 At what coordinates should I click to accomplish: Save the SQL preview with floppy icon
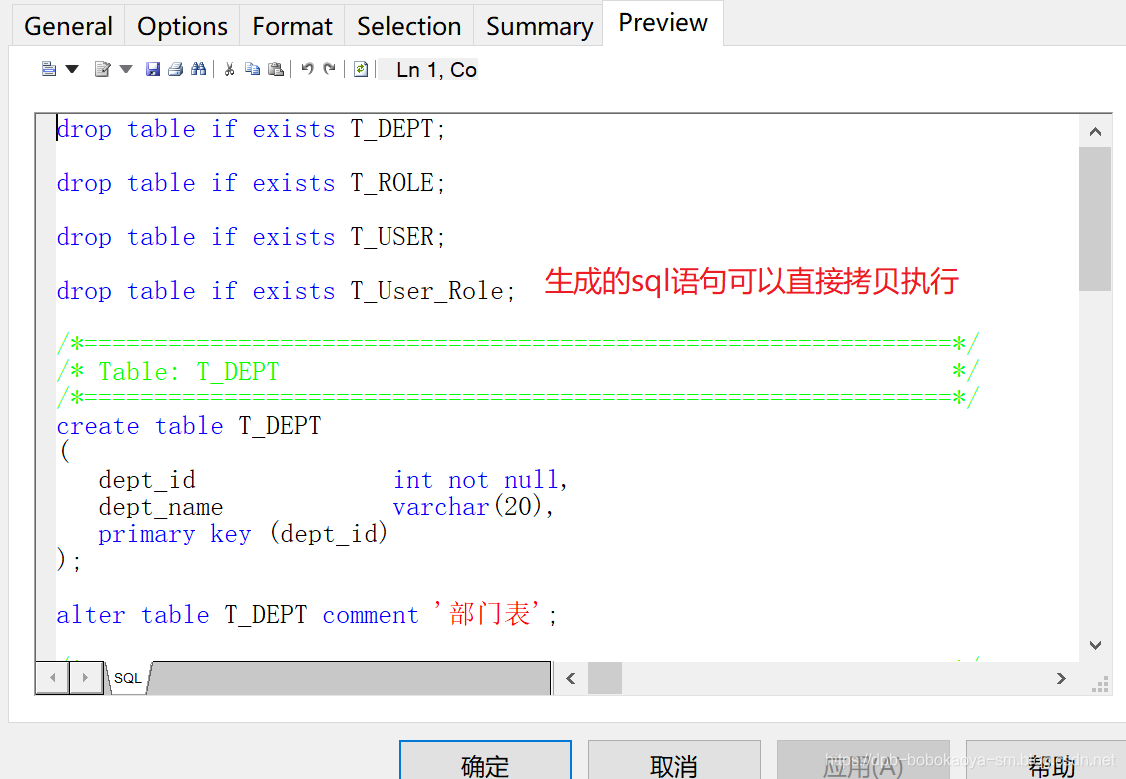point(152,69)
